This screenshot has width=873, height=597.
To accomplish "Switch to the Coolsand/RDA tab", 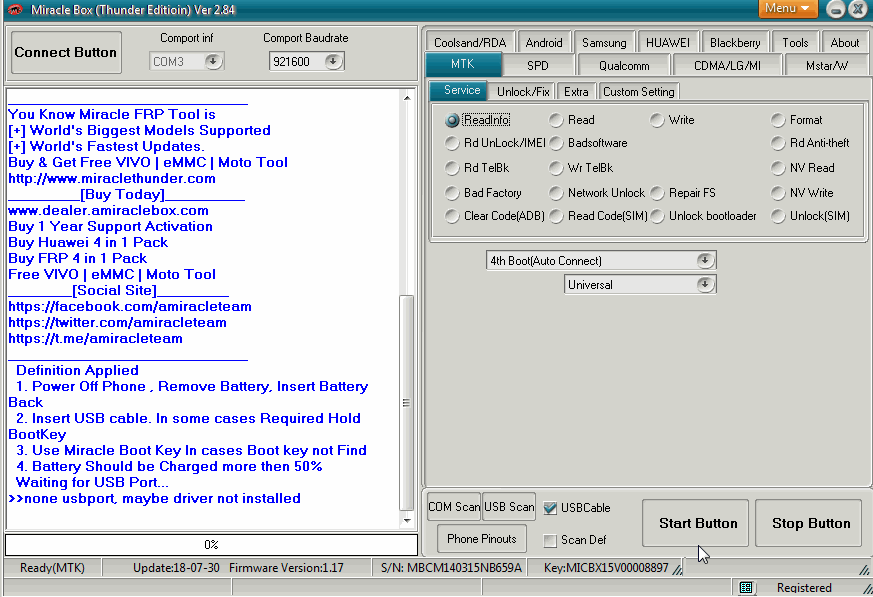I will click(470, 43).
